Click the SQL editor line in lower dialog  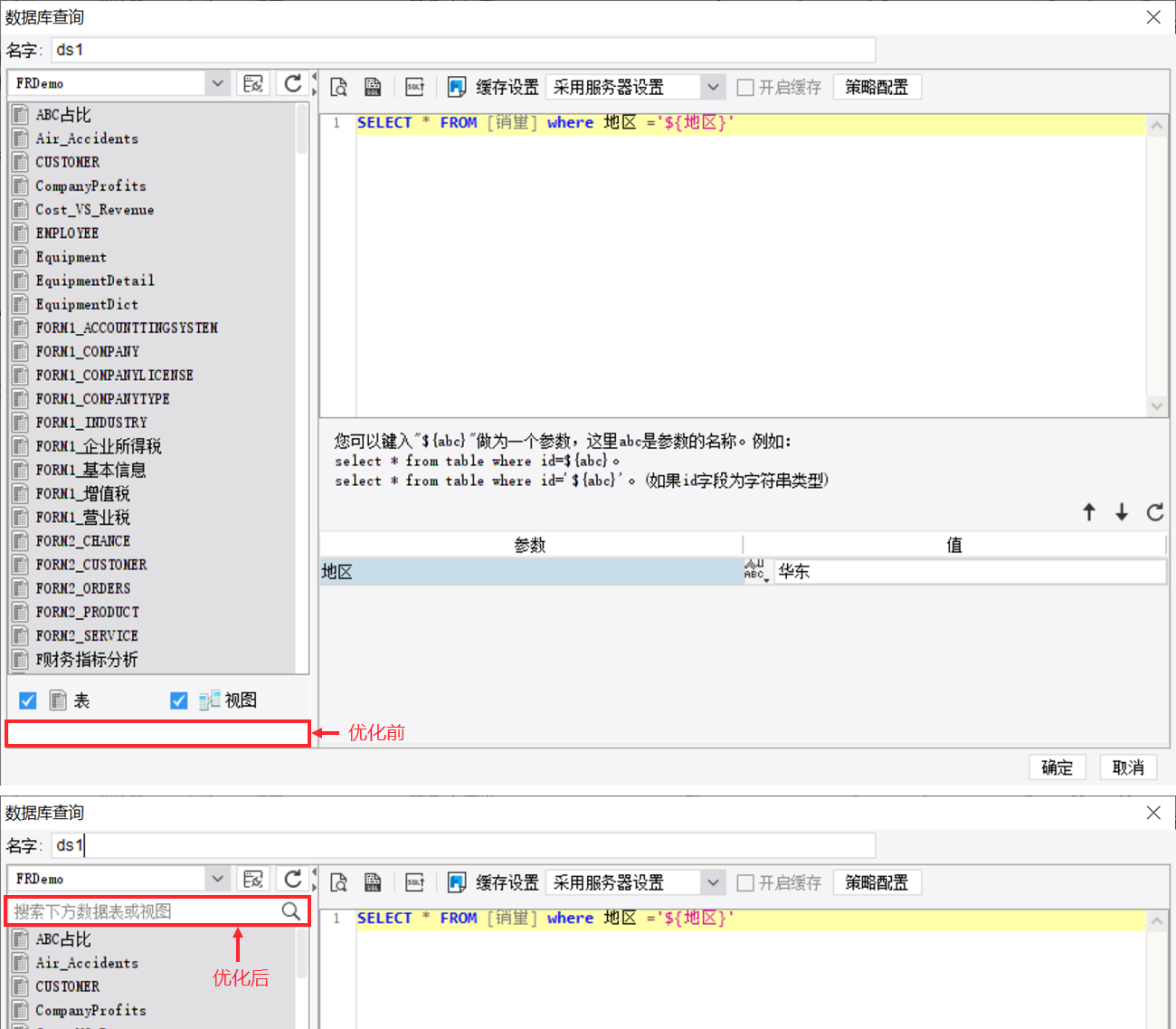coord(751,919)
